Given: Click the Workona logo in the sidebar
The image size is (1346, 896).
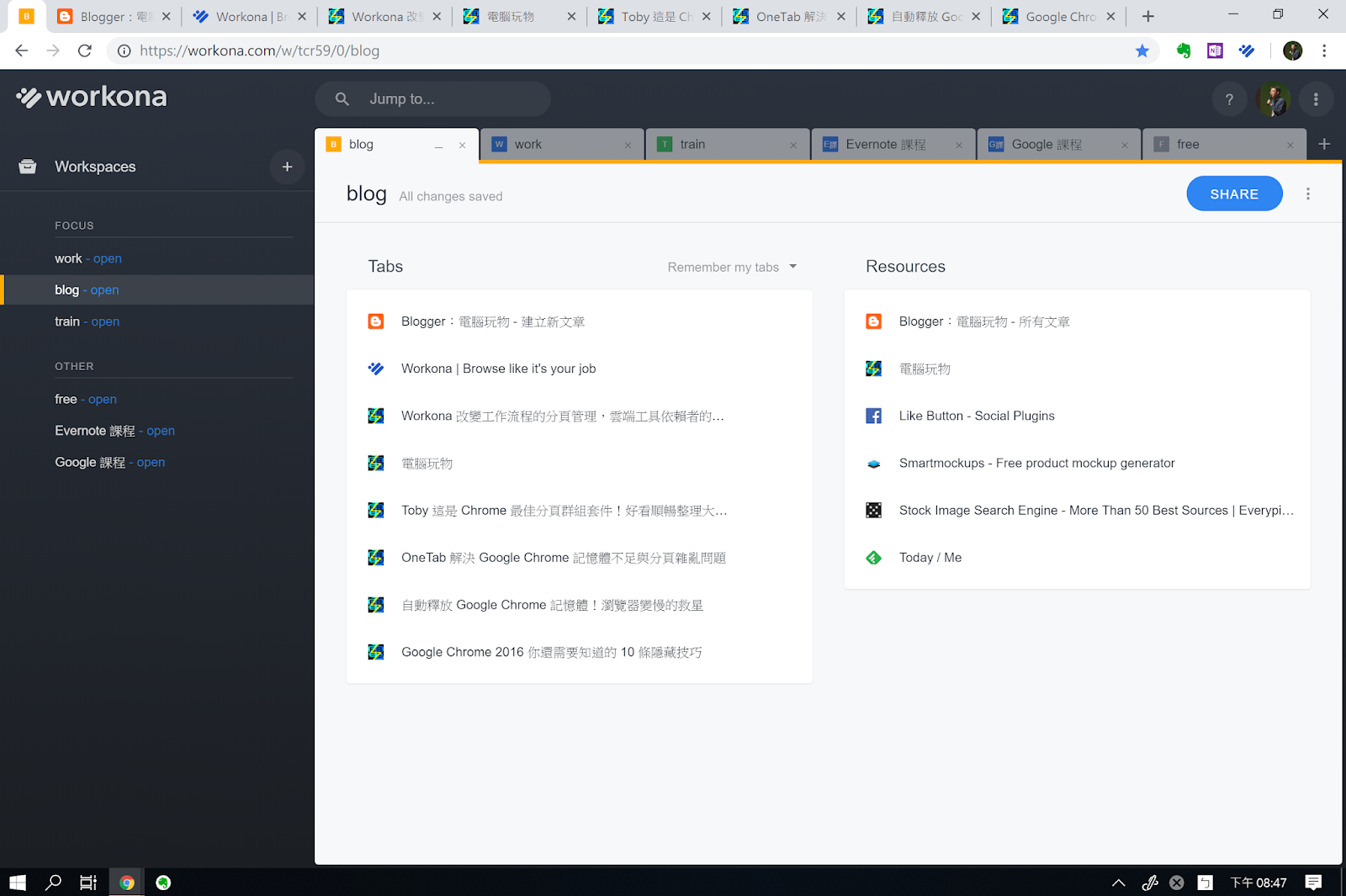Looking at the screenshot, I should pos(91,98).
